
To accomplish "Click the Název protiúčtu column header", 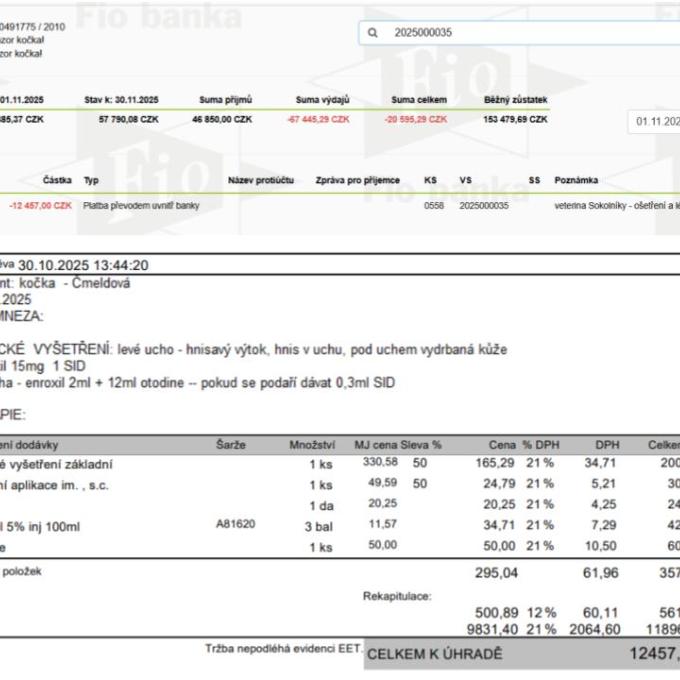I will (x=260, y=180).
